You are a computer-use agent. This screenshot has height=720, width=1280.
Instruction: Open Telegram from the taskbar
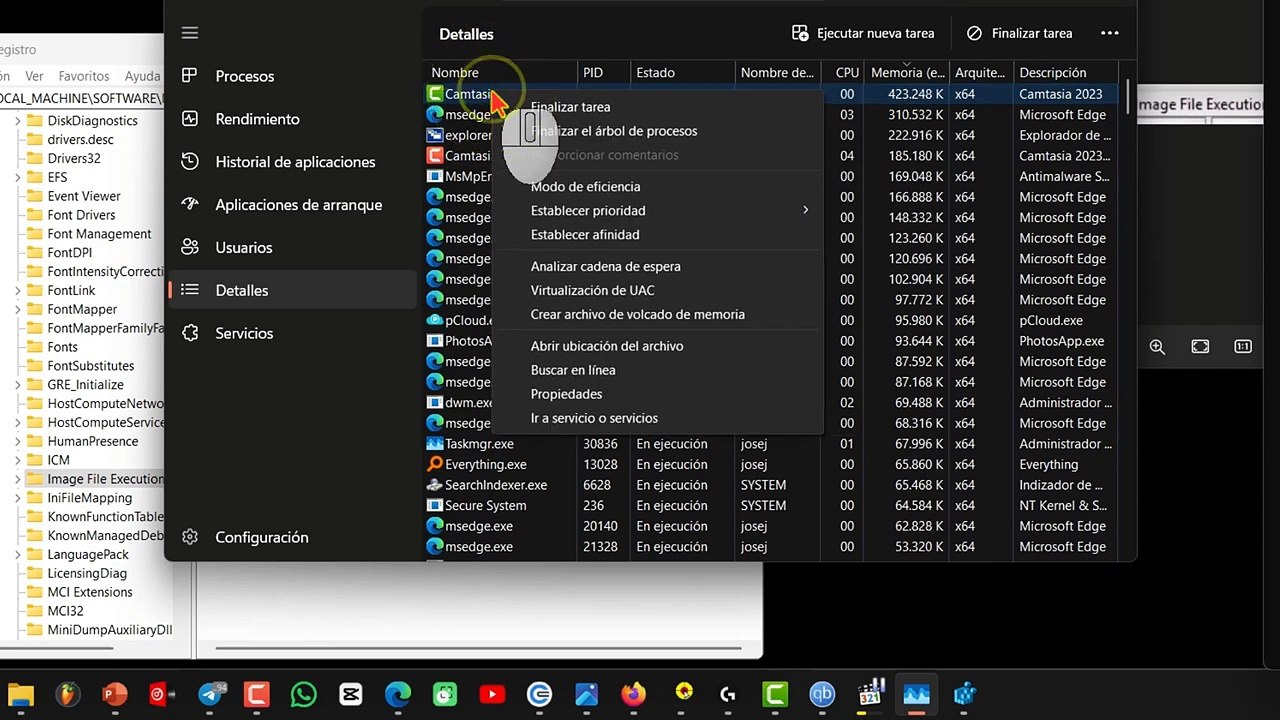tap(211, 694)
